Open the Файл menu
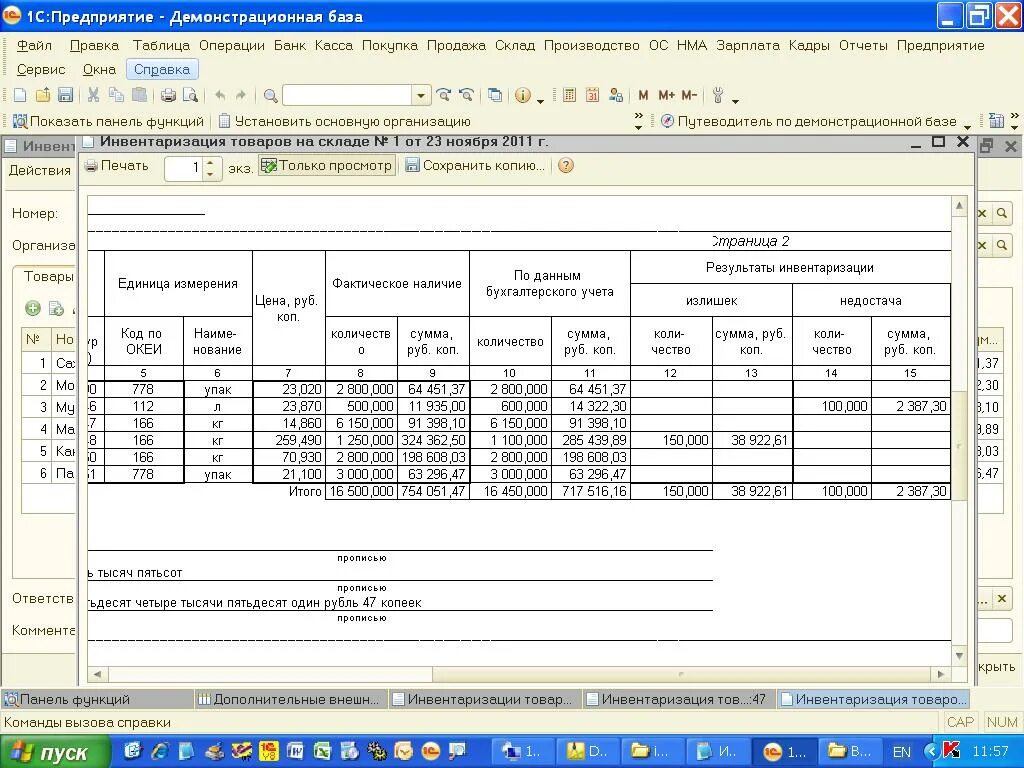 (34, 46)
